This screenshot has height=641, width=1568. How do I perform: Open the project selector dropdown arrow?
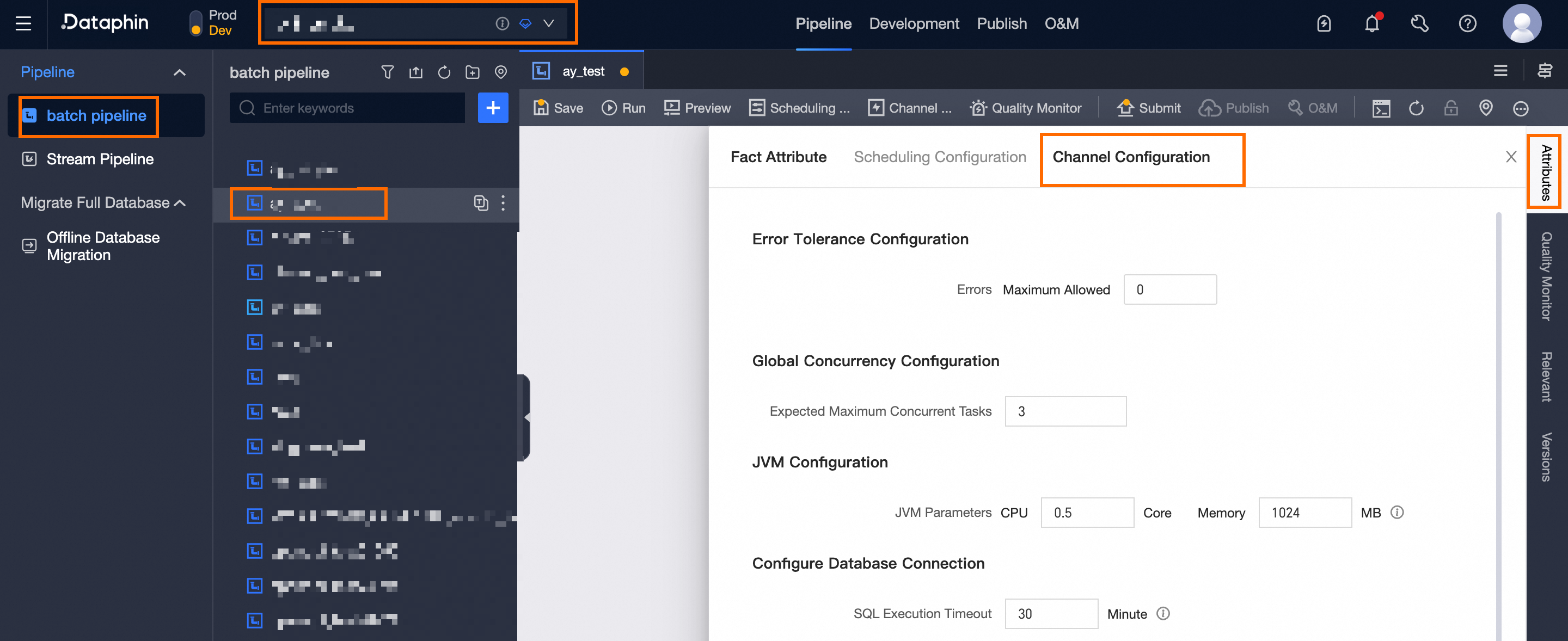click(548, 24)
